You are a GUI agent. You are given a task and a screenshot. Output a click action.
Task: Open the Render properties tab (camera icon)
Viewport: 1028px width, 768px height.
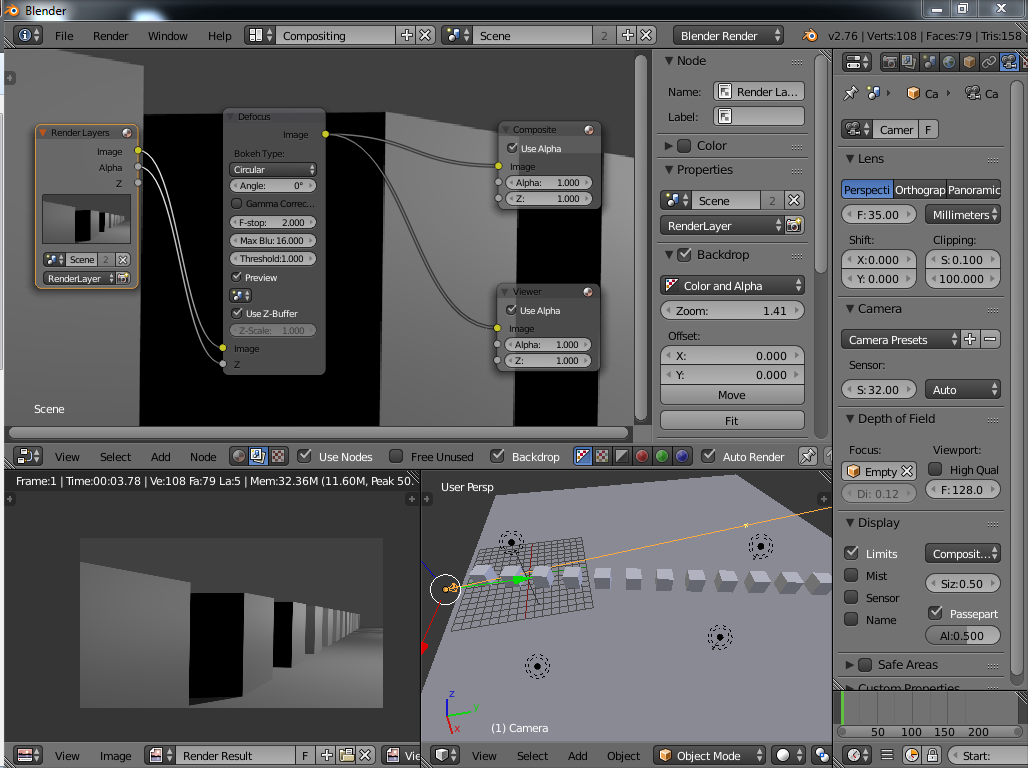click(x=889, y=62)
